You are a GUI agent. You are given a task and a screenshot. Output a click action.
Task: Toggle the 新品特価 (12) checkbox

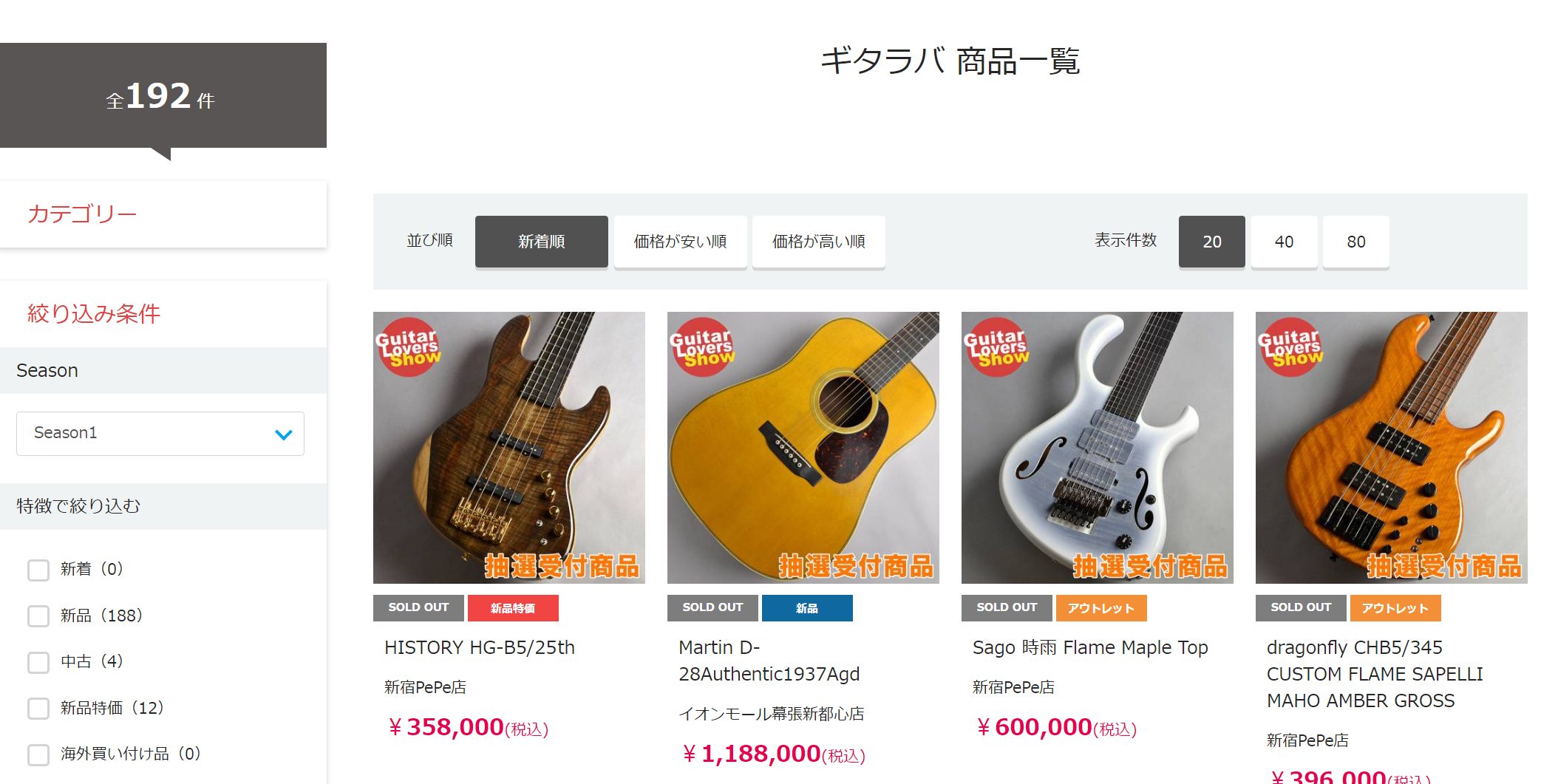pos(38,709)
